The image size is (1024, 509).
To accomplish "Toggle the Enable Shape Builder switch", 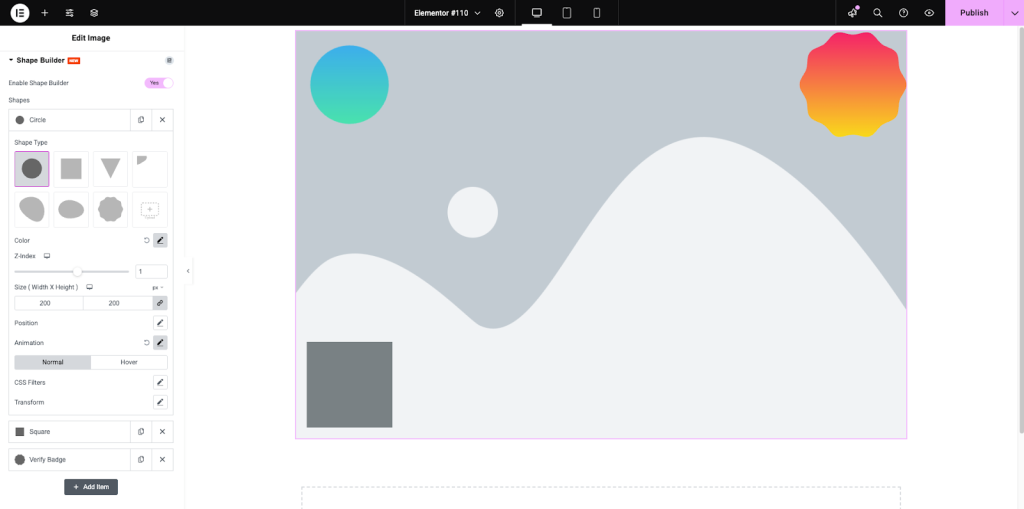I will click(x=159, y=83).
